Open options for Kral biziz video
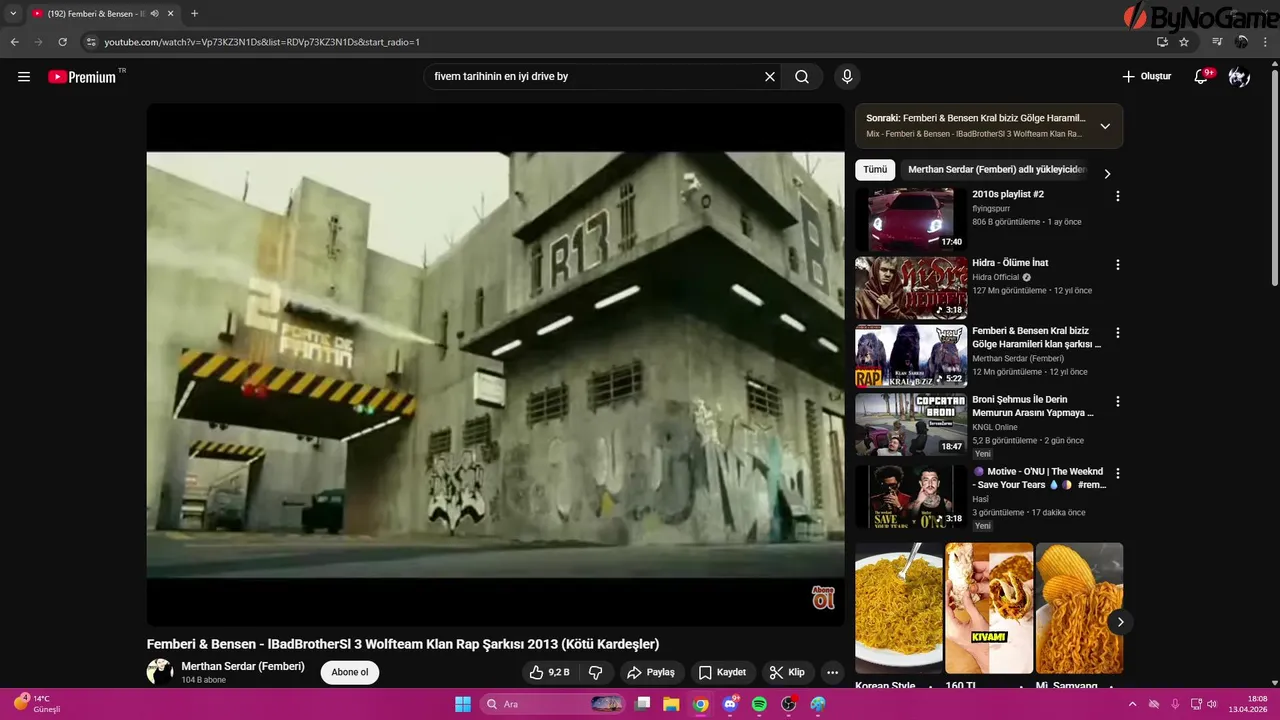Image resolution: width=1280 pixels, height=720 pixels. click(x=1118, y=333)
